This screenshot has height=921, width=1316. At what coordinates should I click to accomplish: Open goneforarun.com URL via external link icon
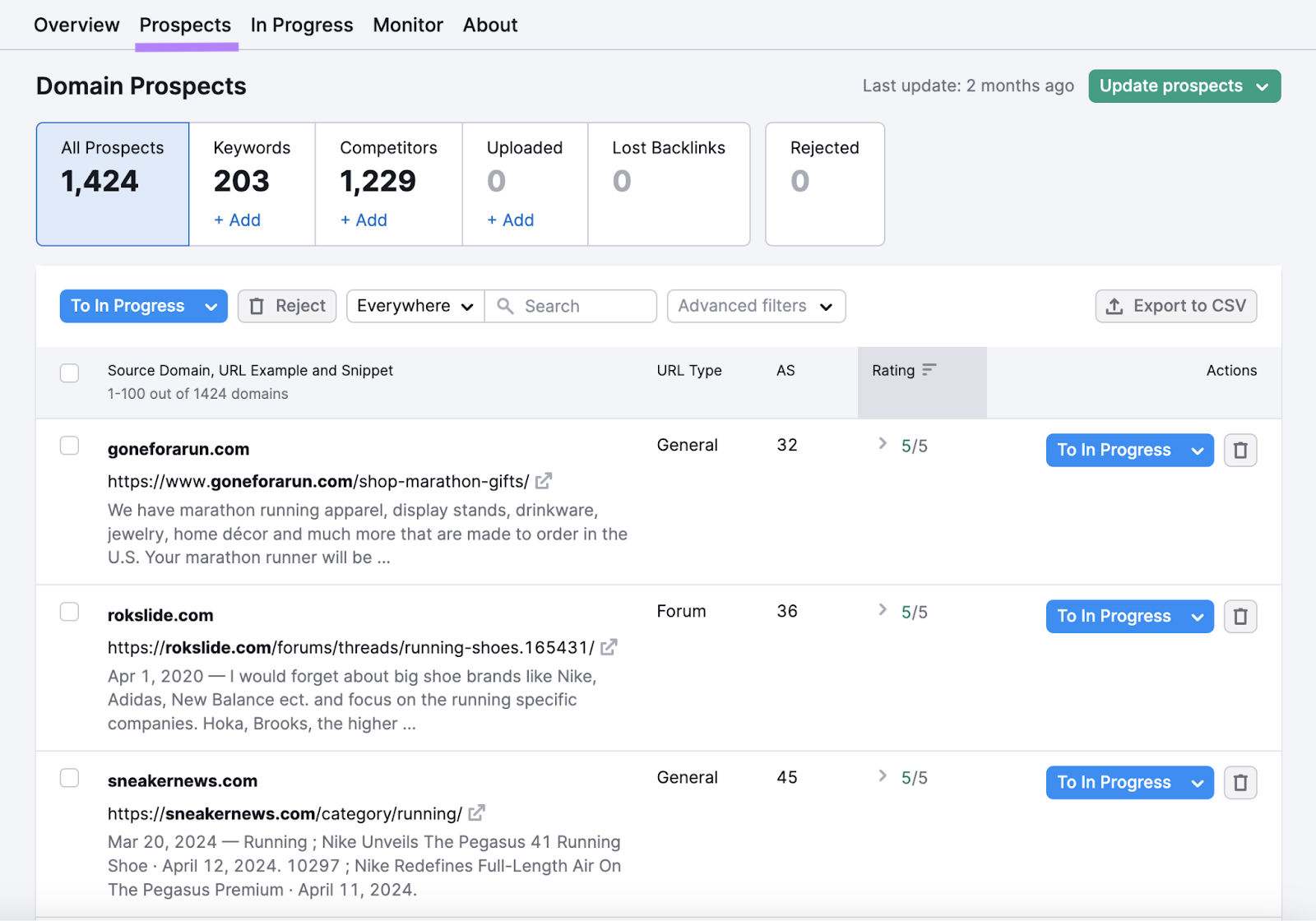(543, 481)
